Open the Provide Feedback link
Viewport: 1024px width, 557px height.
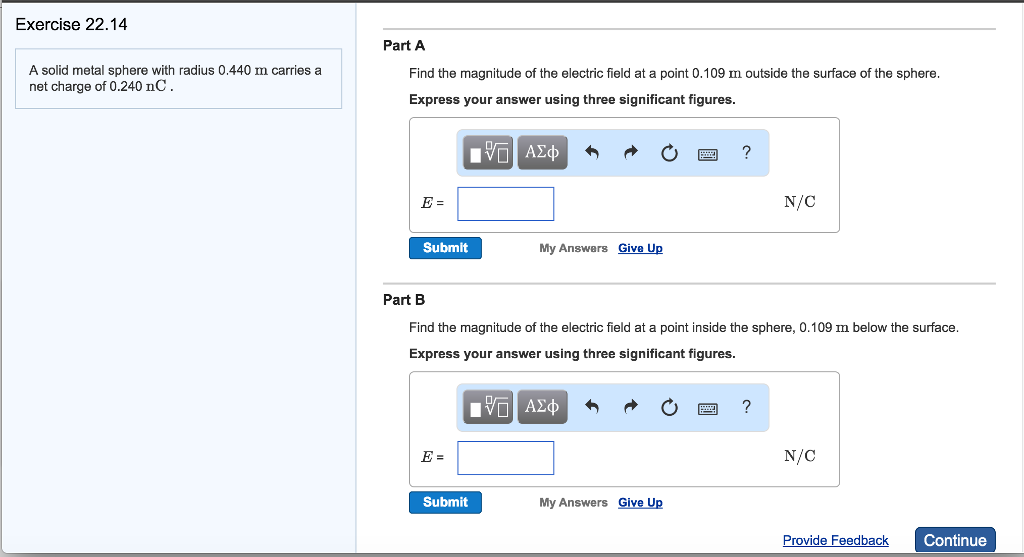(835, 541)
